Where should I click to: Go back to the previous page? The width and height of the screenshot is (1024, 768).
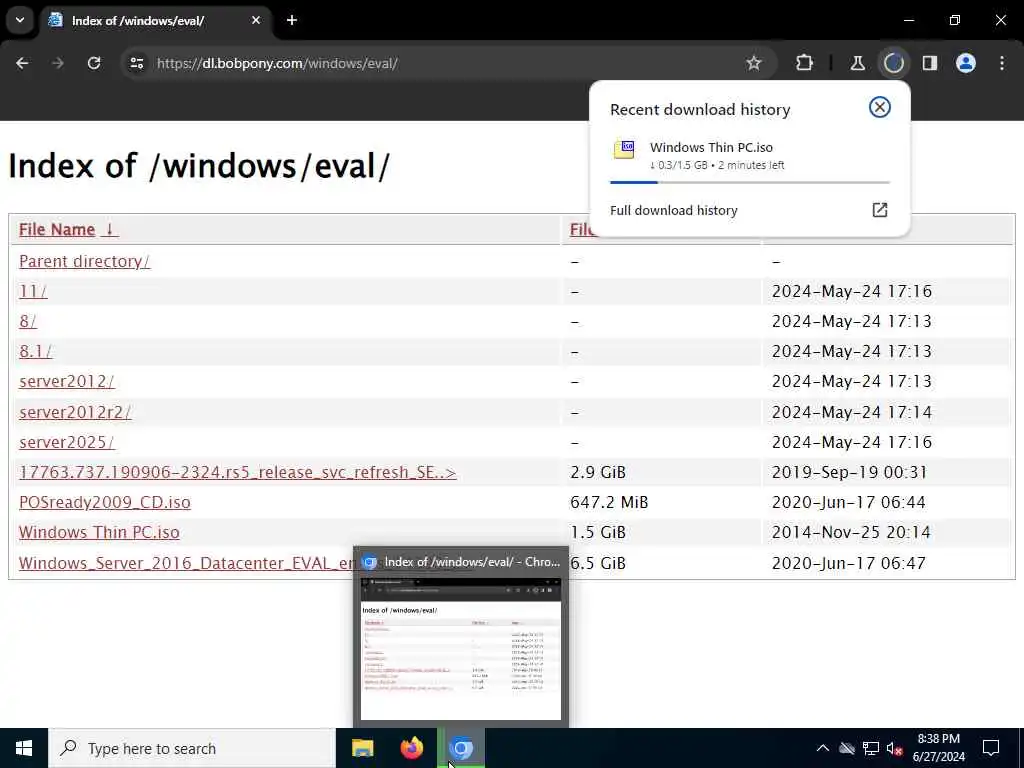[22, 63]
